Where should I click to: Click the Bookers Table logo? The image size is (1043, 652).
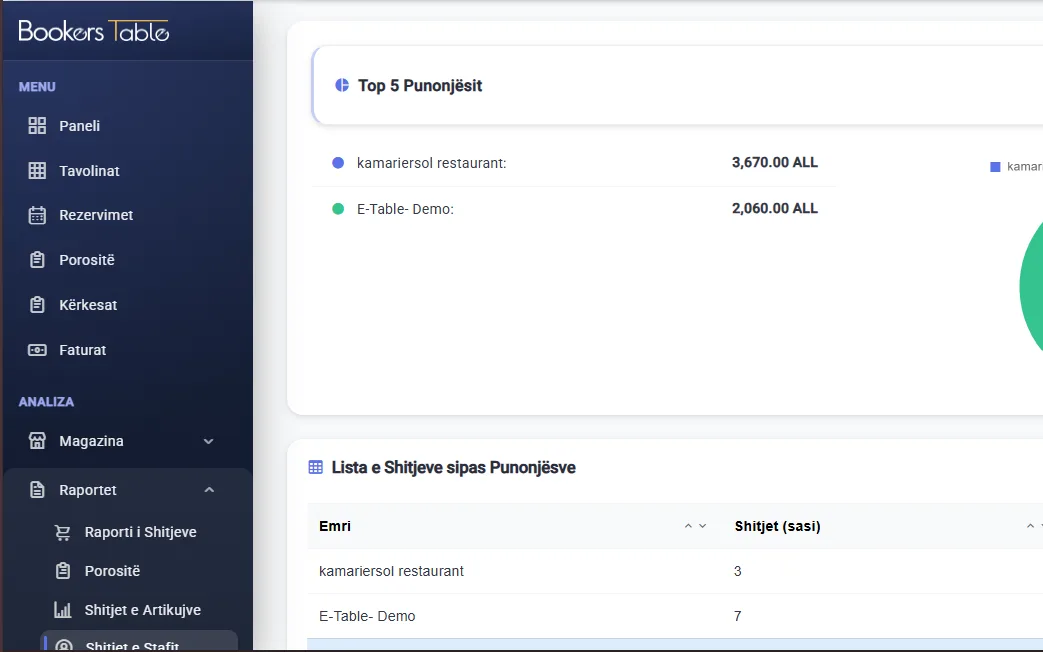click(94, 31)
